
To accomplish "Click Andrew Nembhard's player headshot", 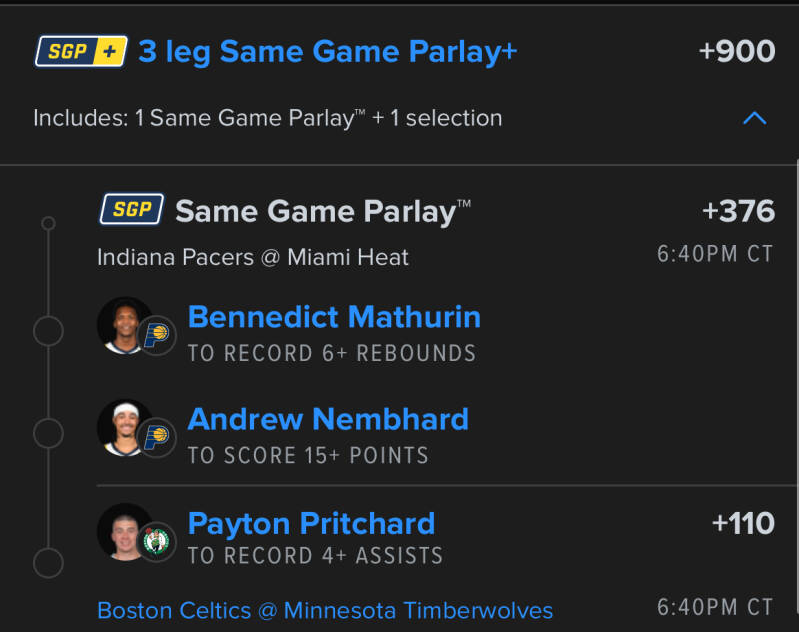I will coord(124,427).
